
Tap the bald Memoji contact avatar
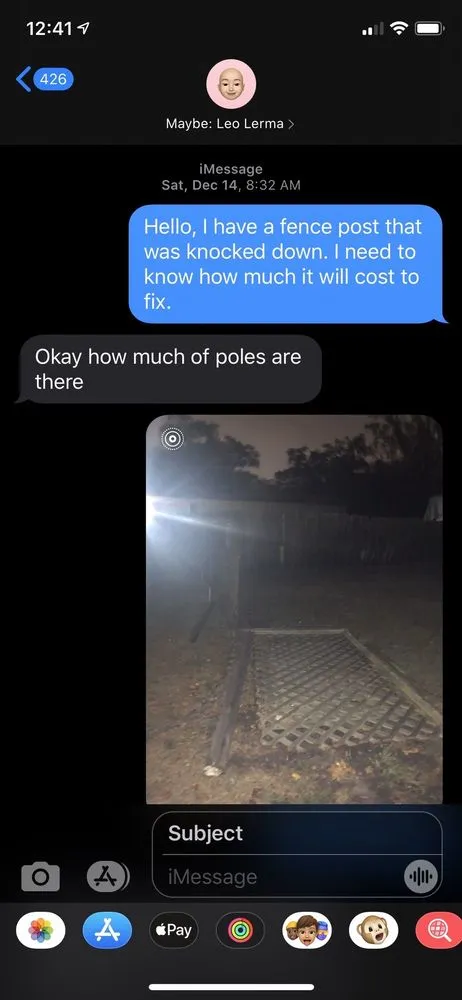pos(231,84)
